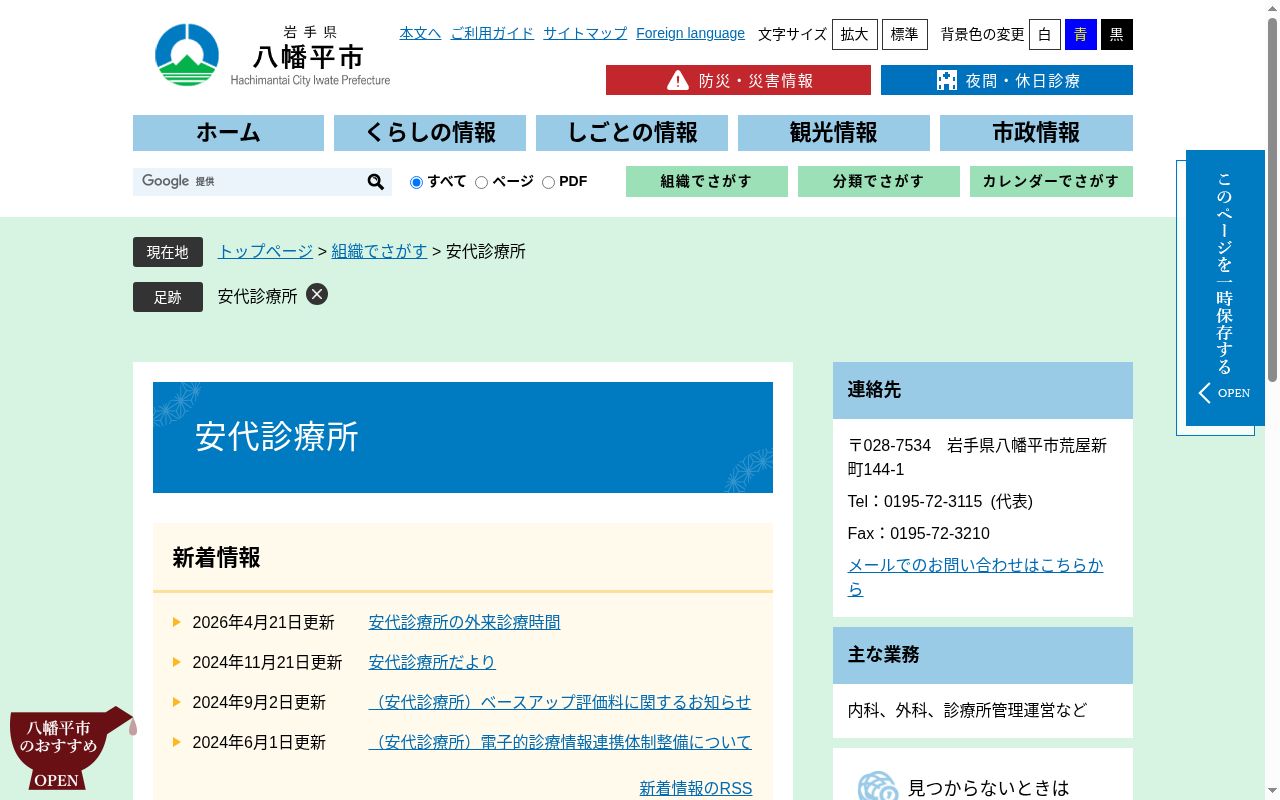Image resolution: width=1280 pixels, height=800 pixels.
Task: Select the PDF search radio button
Action: coord(548,182)
